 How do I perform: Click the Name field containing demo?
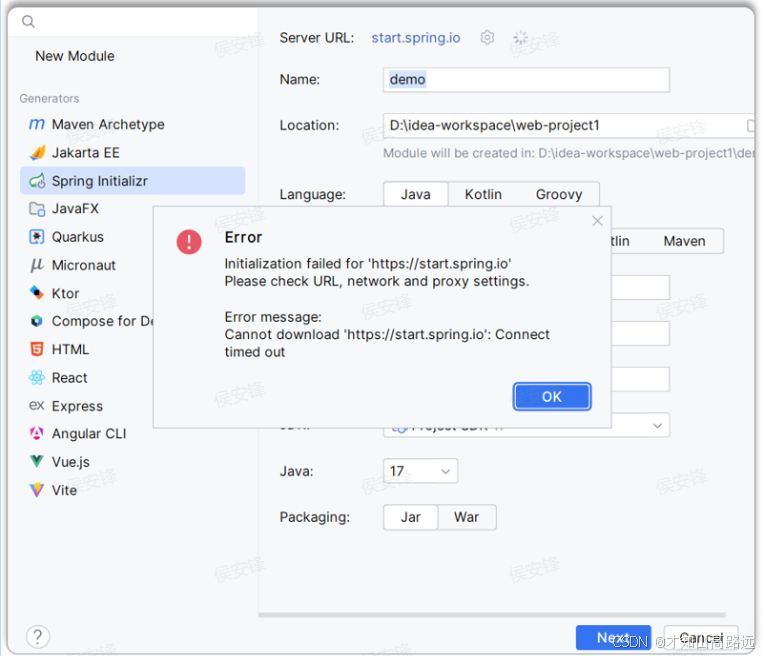pos(526,80)
